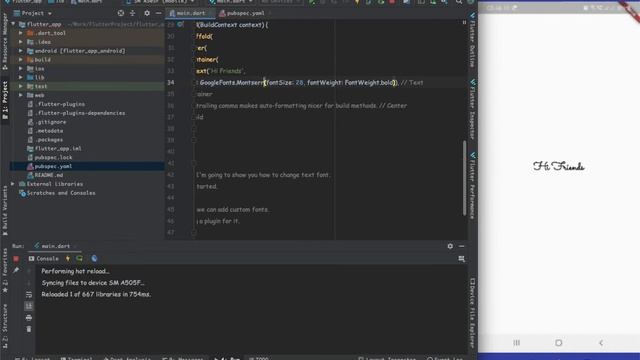
Task: Open the device selector dropdown
Action: tap(161, 2)
